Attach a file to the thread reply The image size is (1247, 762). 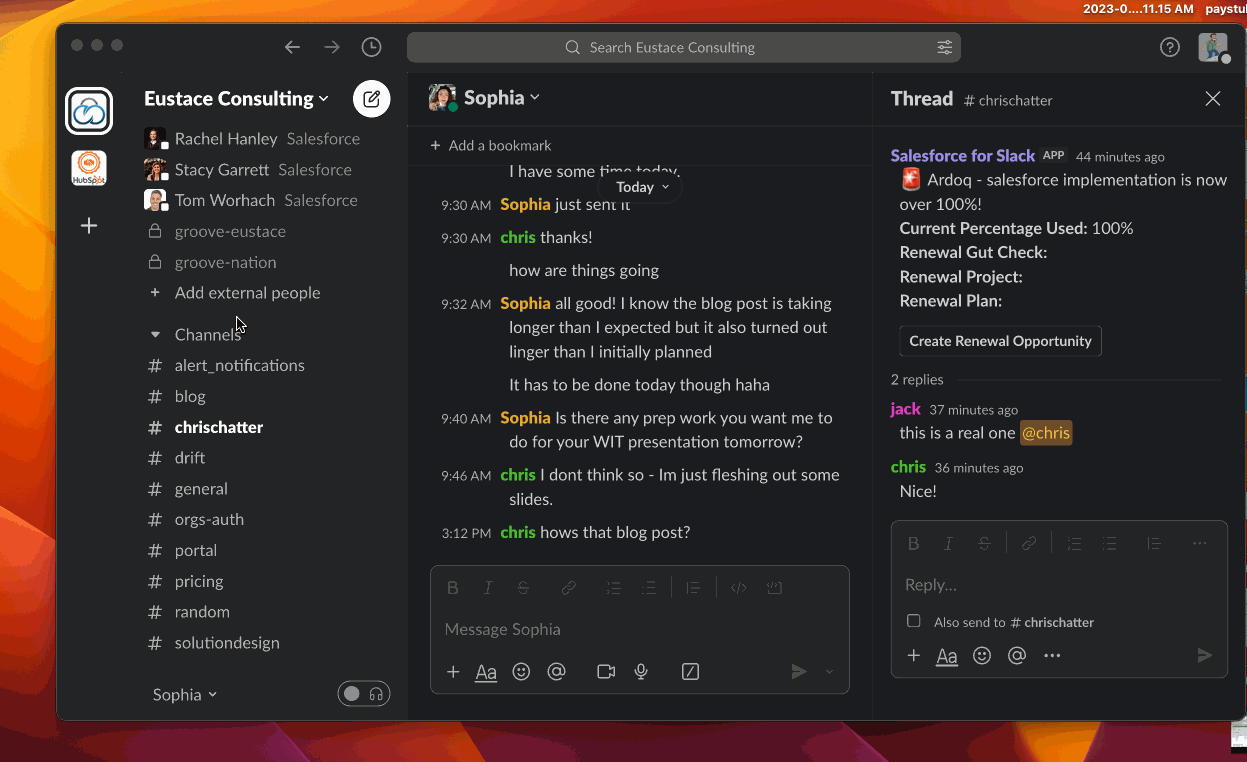pyautogui.click(x=913, y=656)
